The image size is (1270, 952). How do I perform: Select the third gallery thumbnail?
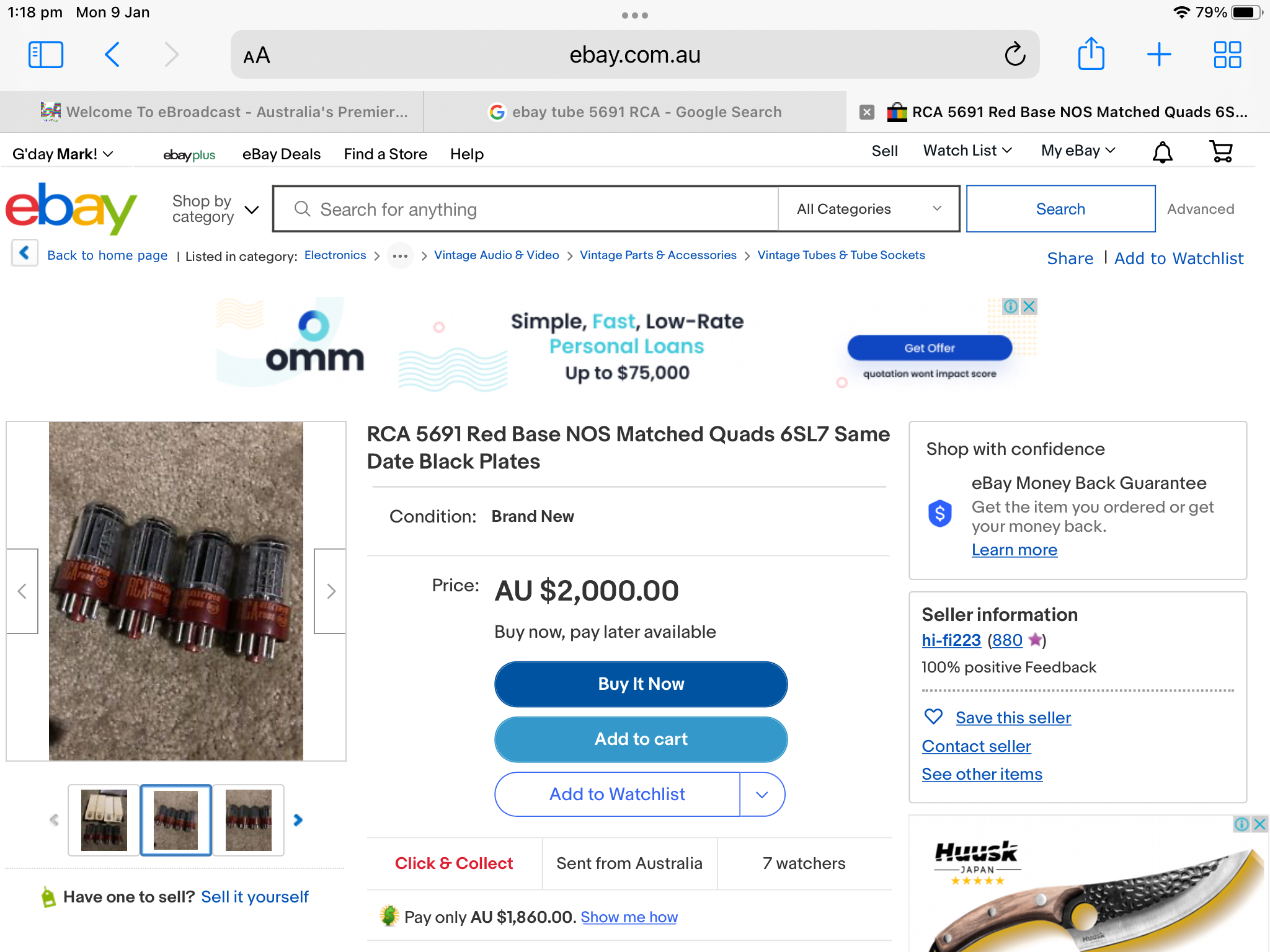pyautogui.click(x=249, y=820)
